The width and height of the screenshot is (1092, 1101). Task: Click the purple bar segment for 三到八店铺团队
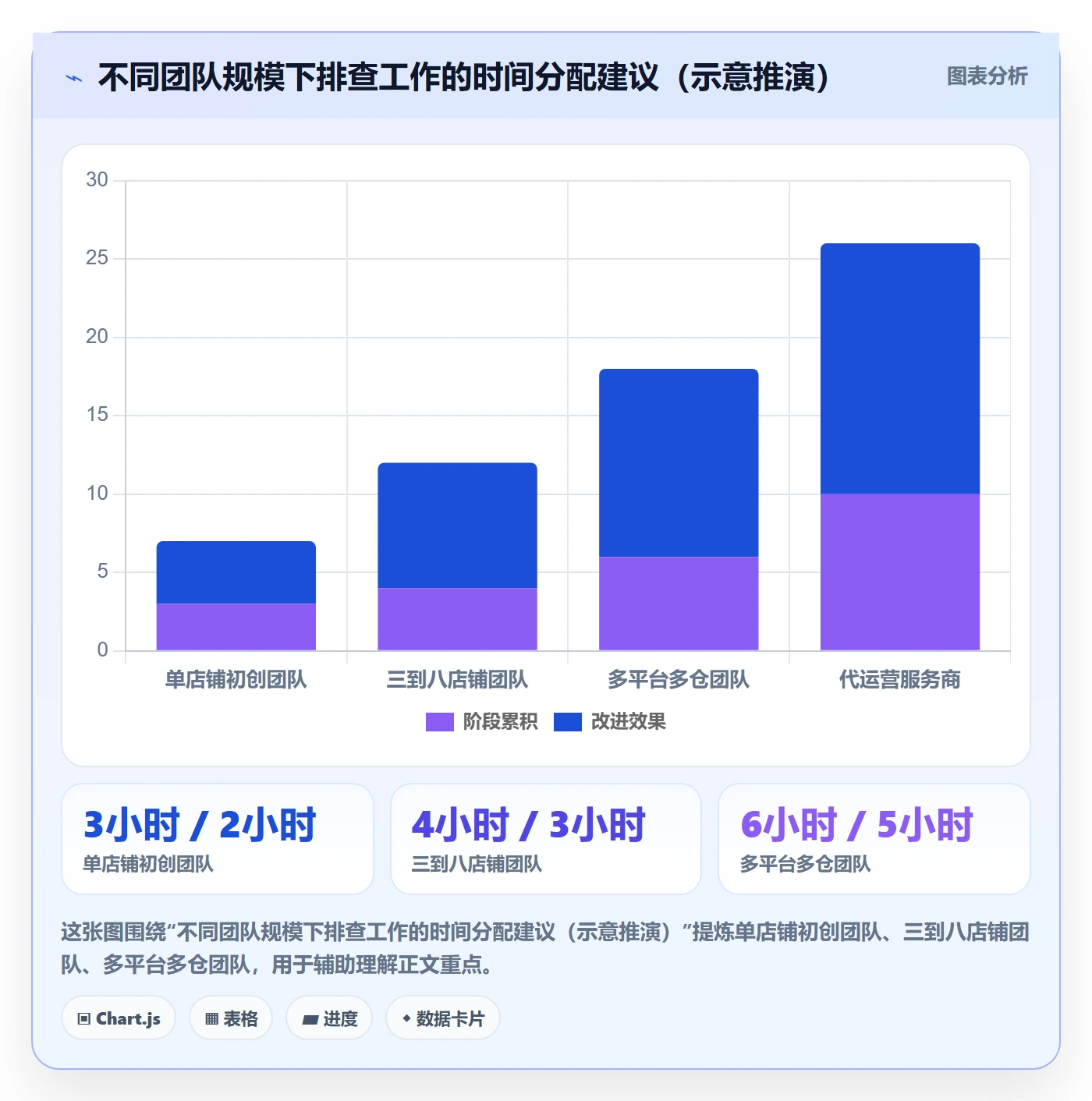click(x=458, y=619)
